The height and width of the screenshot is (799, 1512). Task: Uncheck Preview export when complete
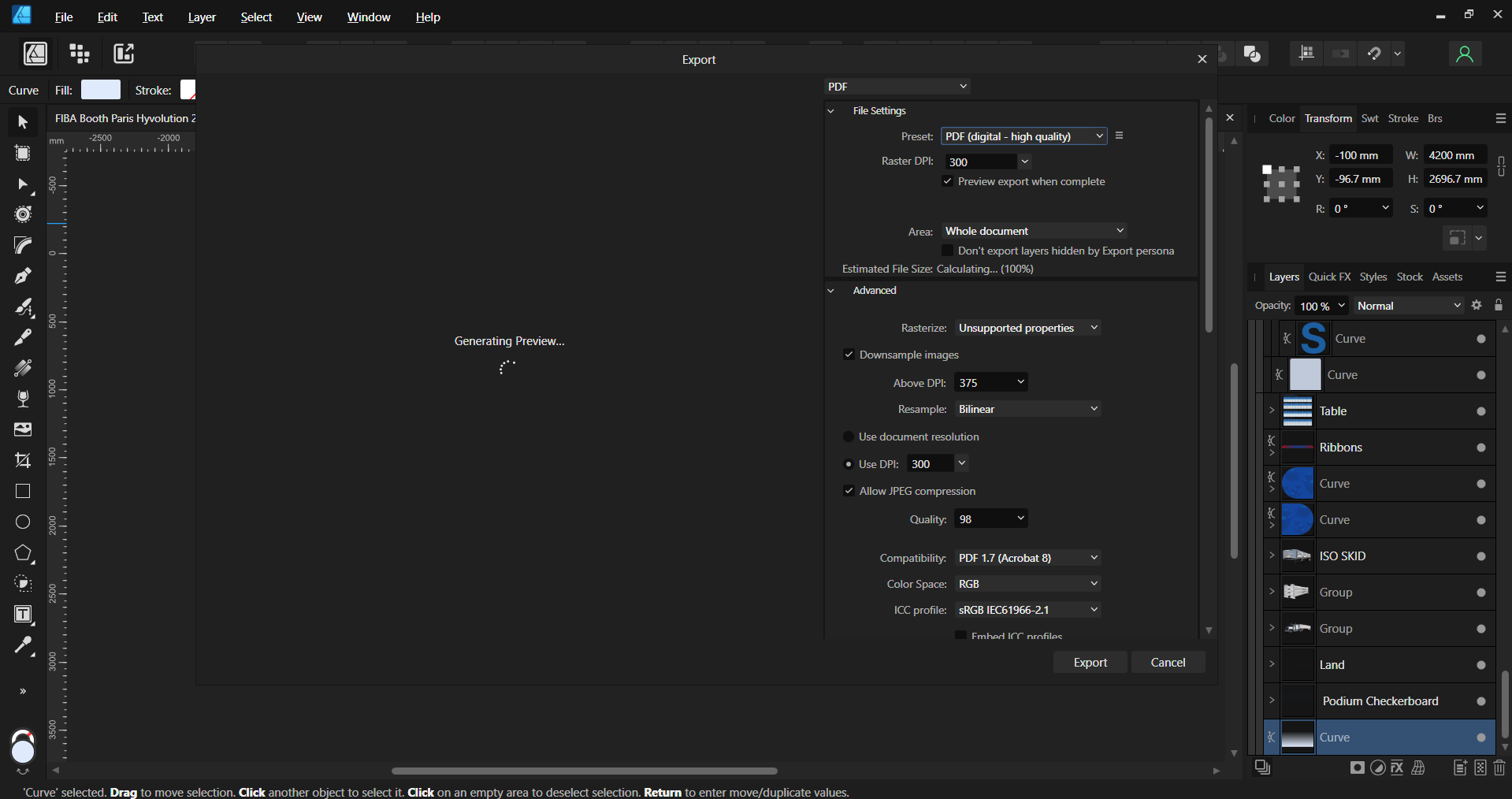948,181
